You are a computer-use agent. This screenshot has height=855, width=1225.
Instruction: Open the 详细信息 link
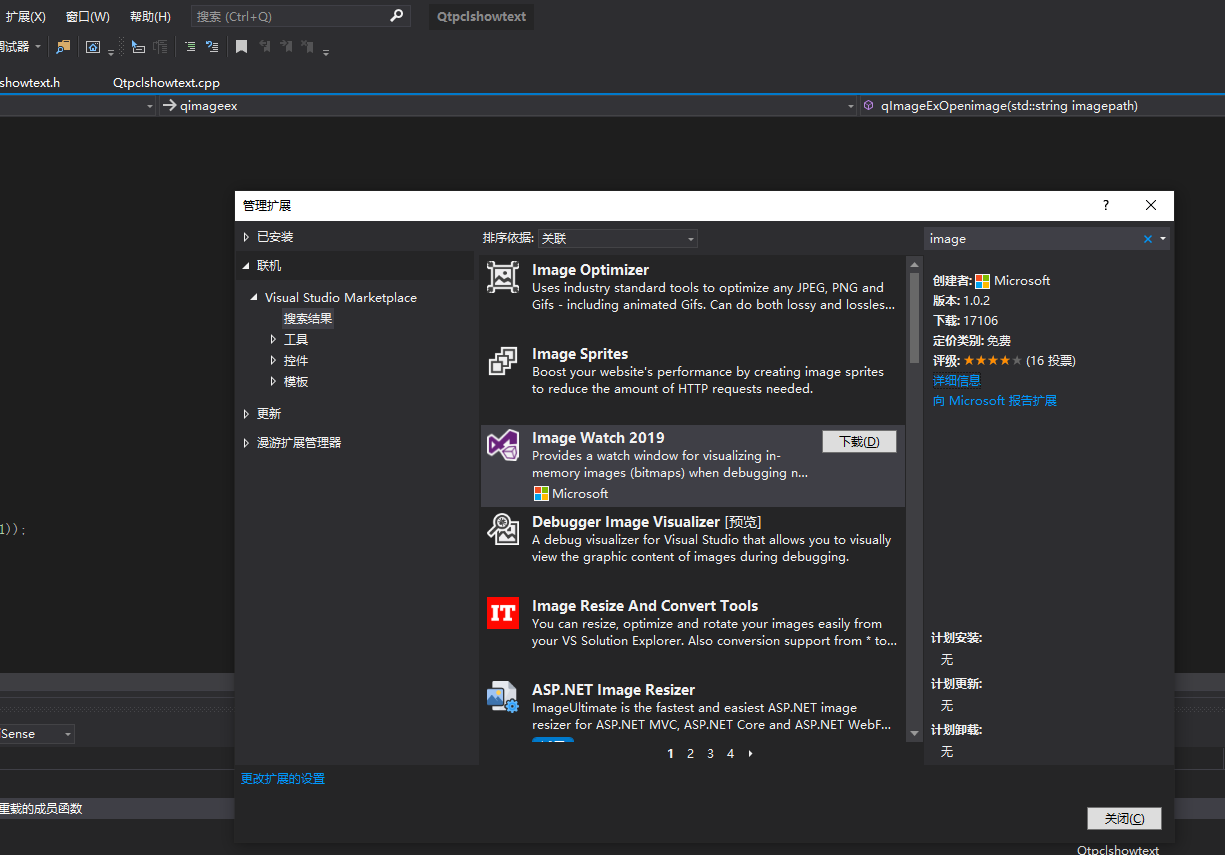tap(957, 380)
